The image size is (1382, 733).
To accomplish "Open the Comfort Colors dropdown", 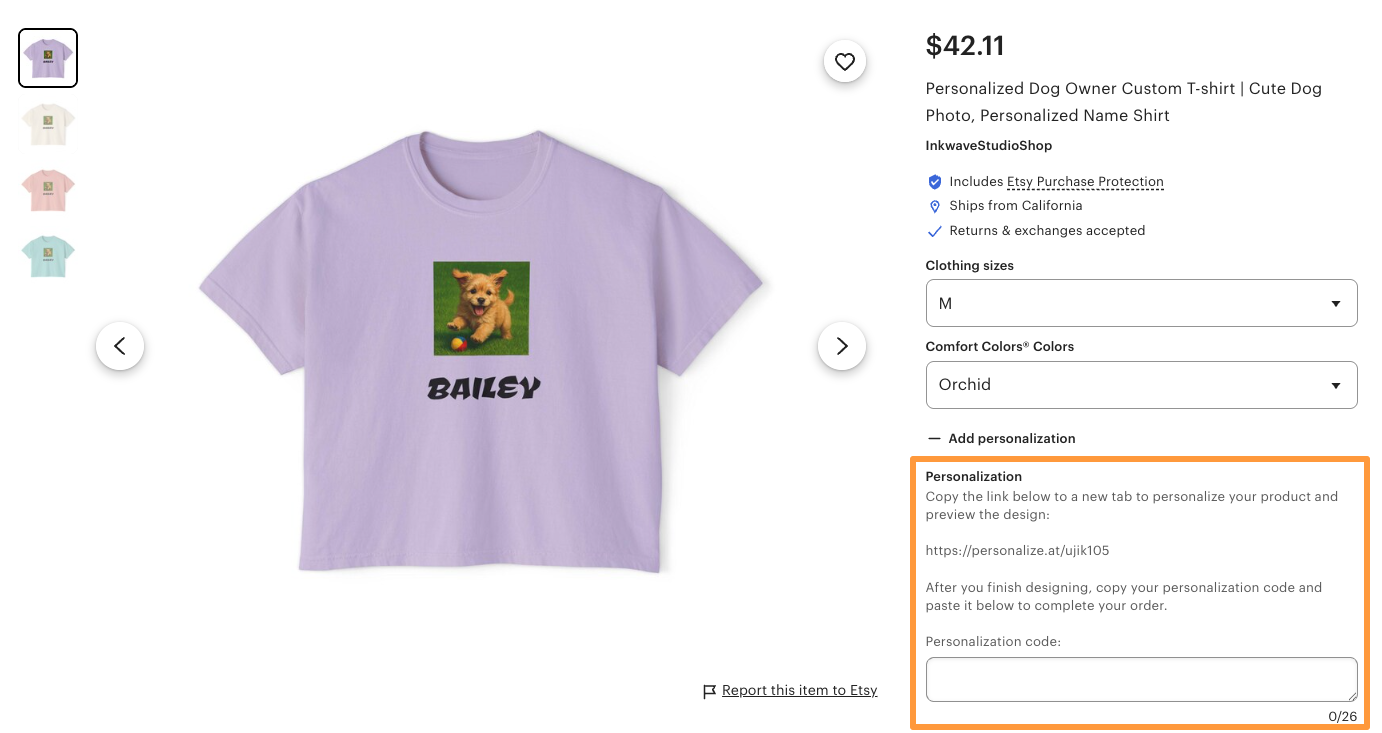I will click(x=1141, y=385).
